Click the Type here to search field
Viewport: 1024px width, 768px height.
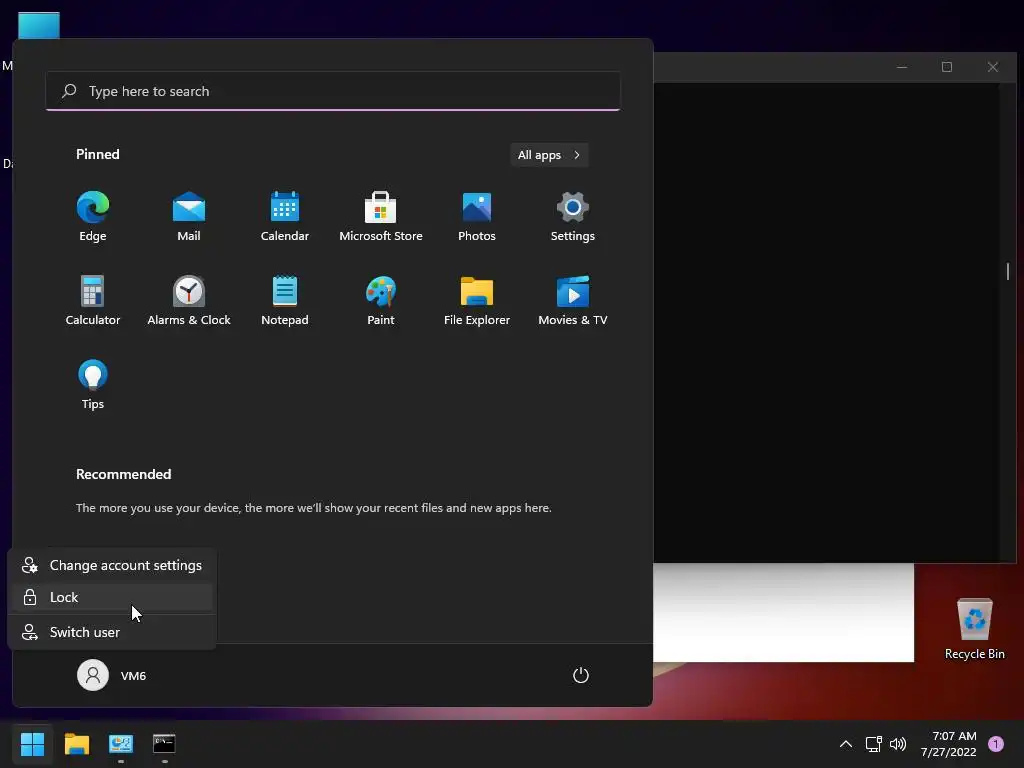pyautogui.click(x=333, y=91)
